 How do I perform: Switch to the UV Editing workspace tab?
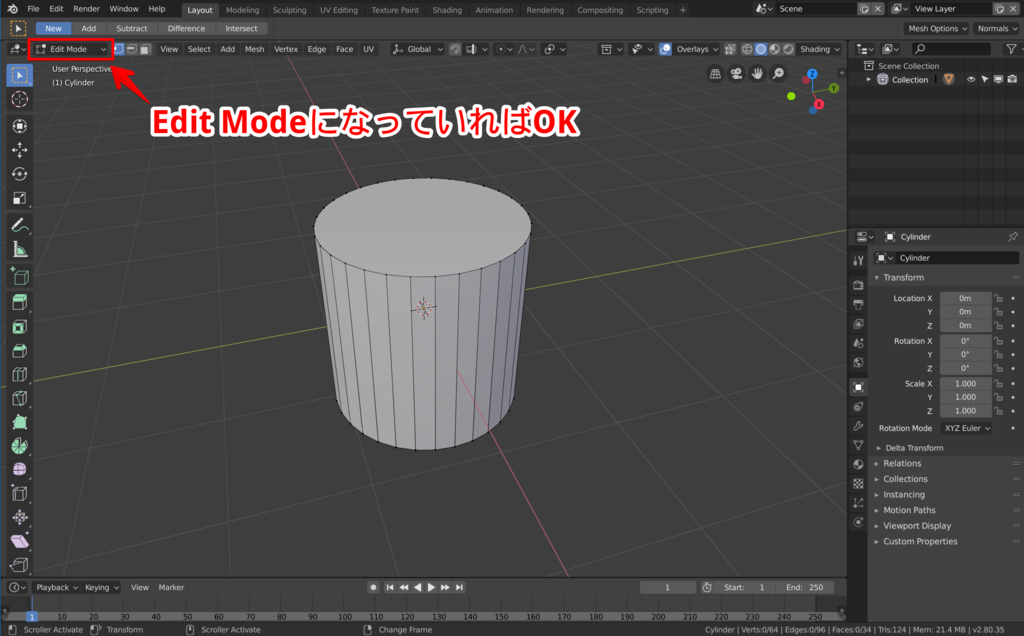pyautogui.click(x=338, y=10)
